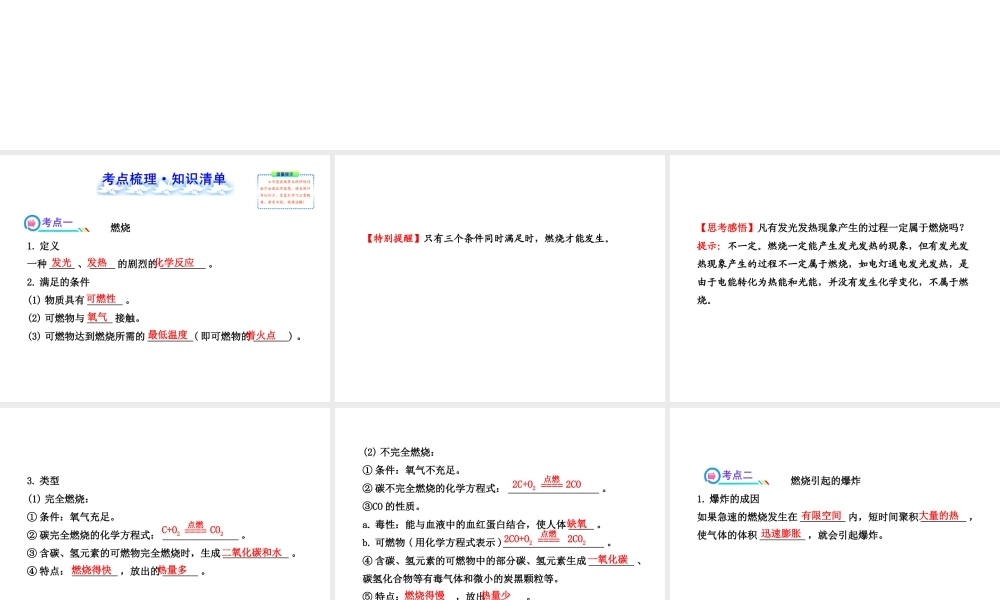Select the line ③CO的性质。
Screen dimensions: 1000x600
392,506
